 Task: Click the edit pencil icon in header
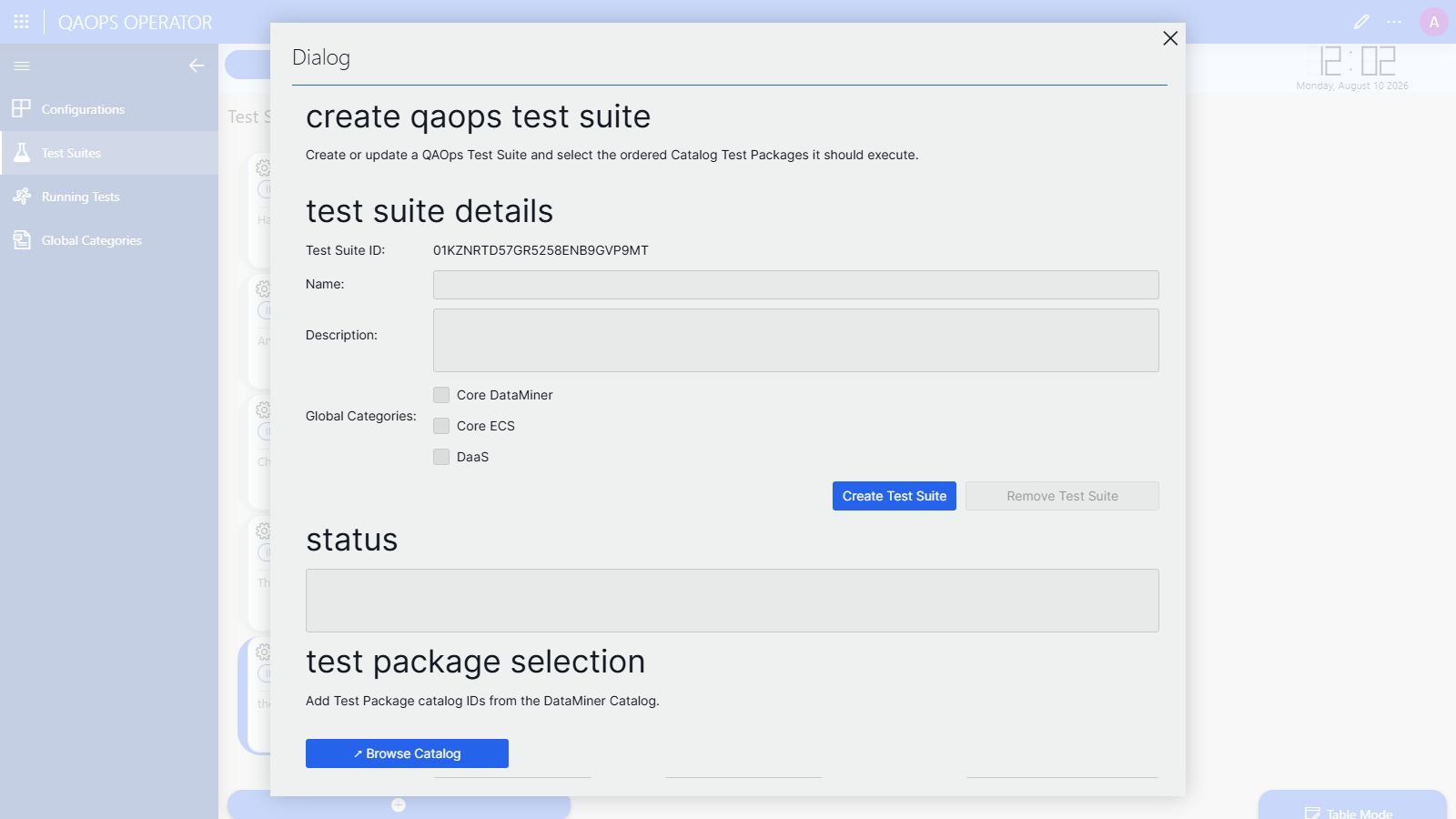[x=1361, y=22]
